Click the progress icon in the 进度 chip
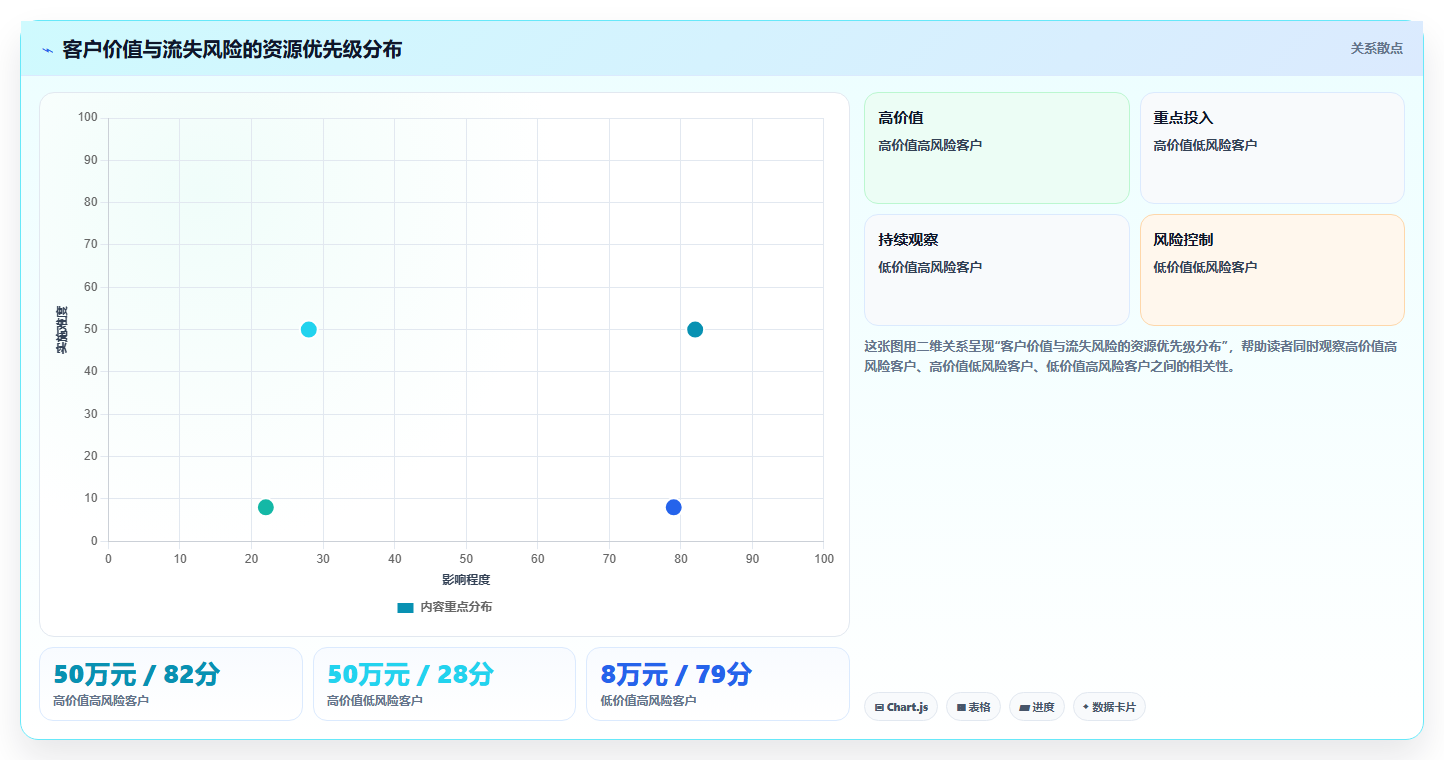Screen dimensions: 1444x760 [1024, 707]
